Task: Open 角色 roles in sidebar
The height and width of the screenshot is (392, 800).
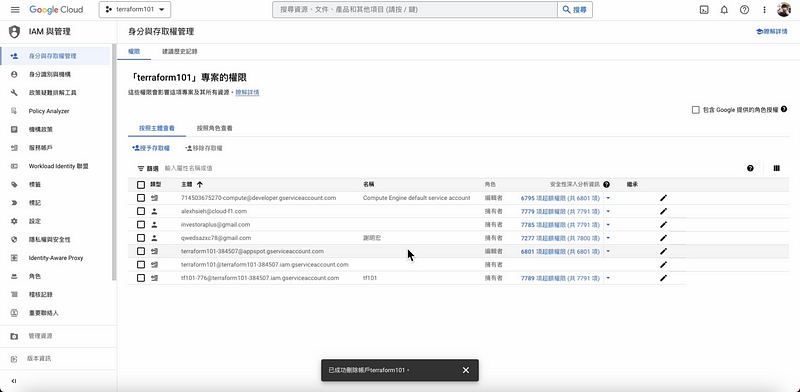Action: (34, 277)
